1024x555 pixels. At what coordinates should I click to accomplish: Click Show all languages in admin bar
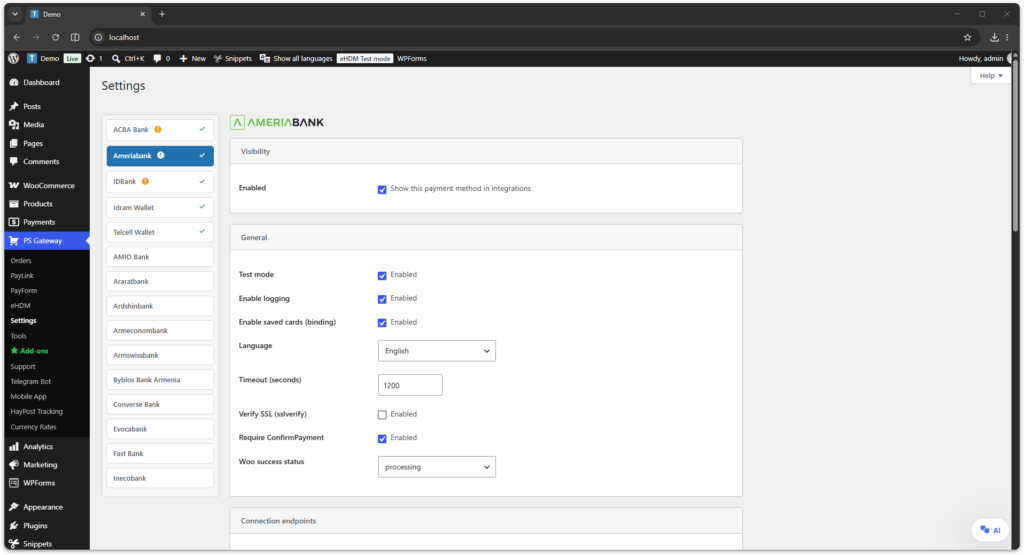[x=296, y=58]
